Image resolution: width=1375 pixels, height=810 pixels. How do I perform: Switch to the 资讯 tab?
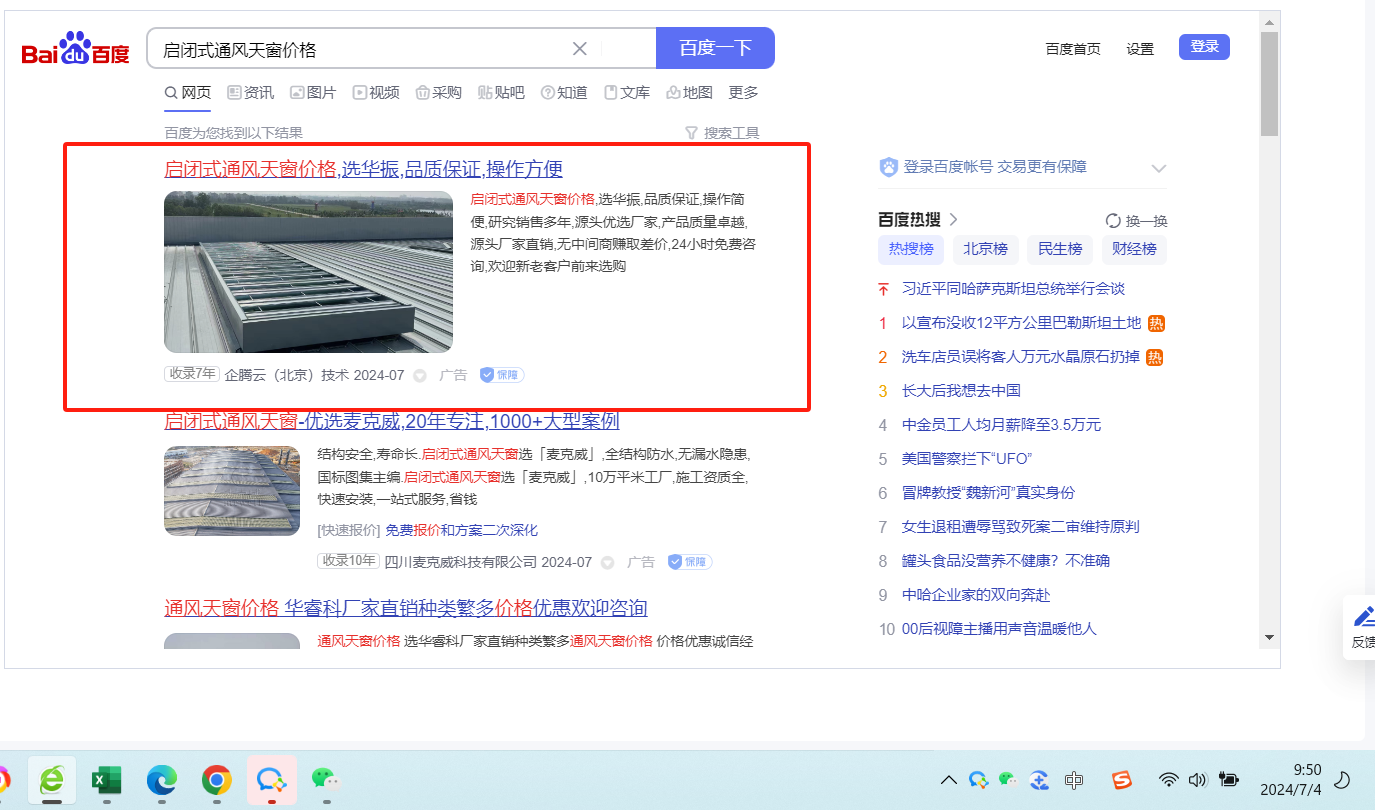pyautogui.click(x=250, y=93)
